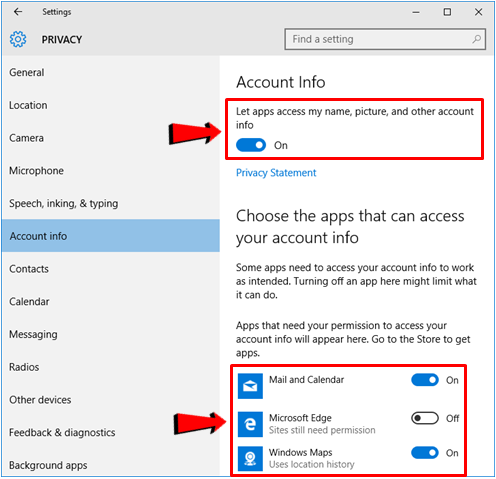This screenshot has width=496, height=479.
Task: Click the Settings window title text
Action: click(57, 12)
